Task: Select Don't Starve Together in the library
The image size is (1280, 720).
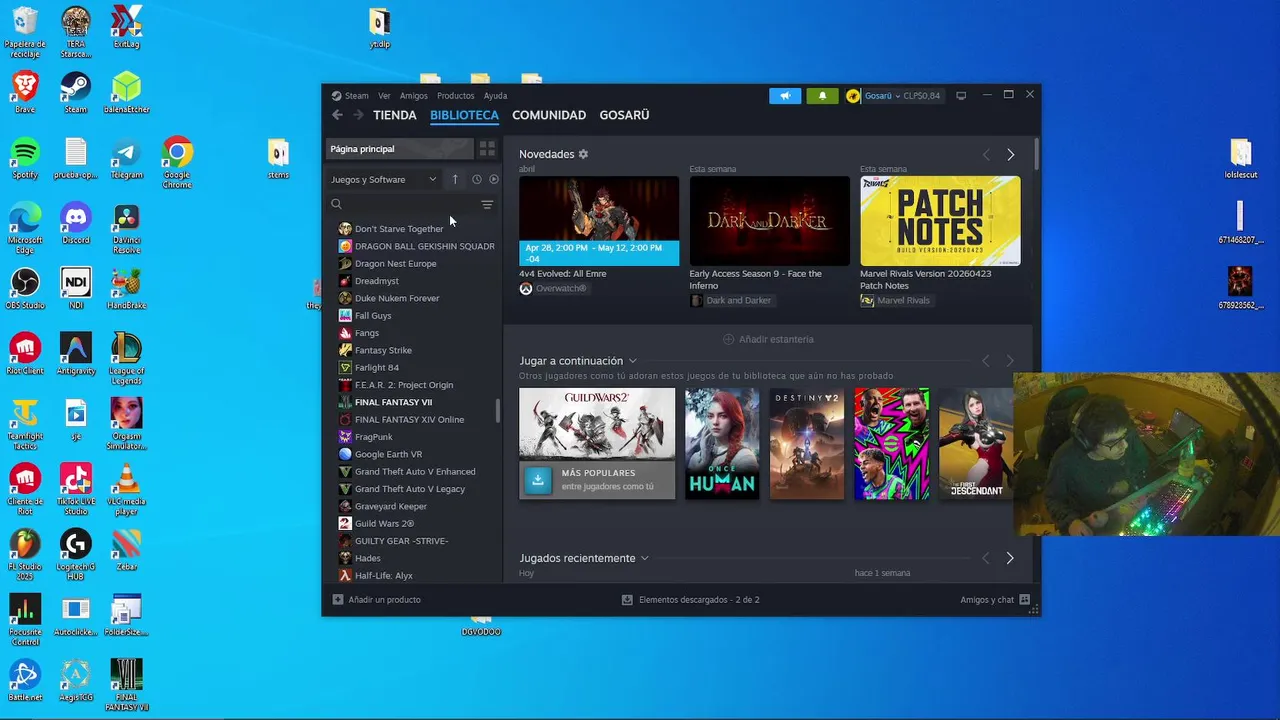Action: coord(399,229)
